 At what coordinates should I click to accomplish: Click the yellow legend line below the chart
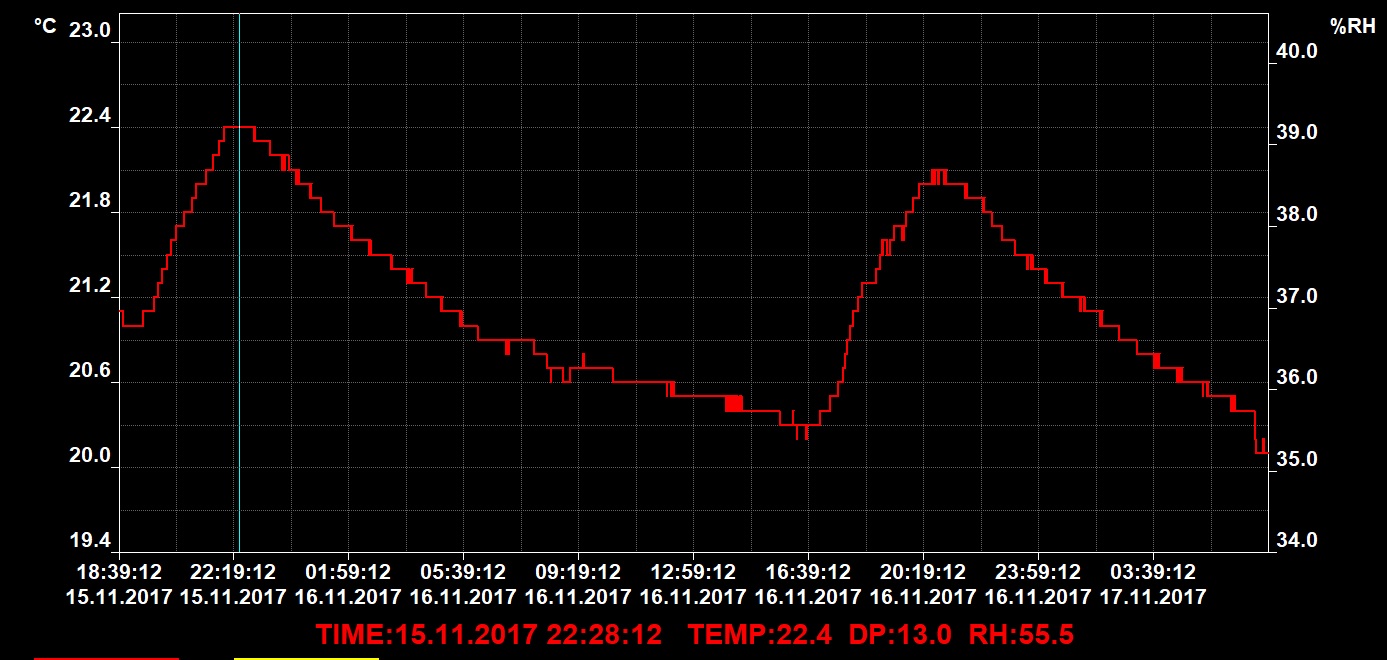tap(306, 658)
